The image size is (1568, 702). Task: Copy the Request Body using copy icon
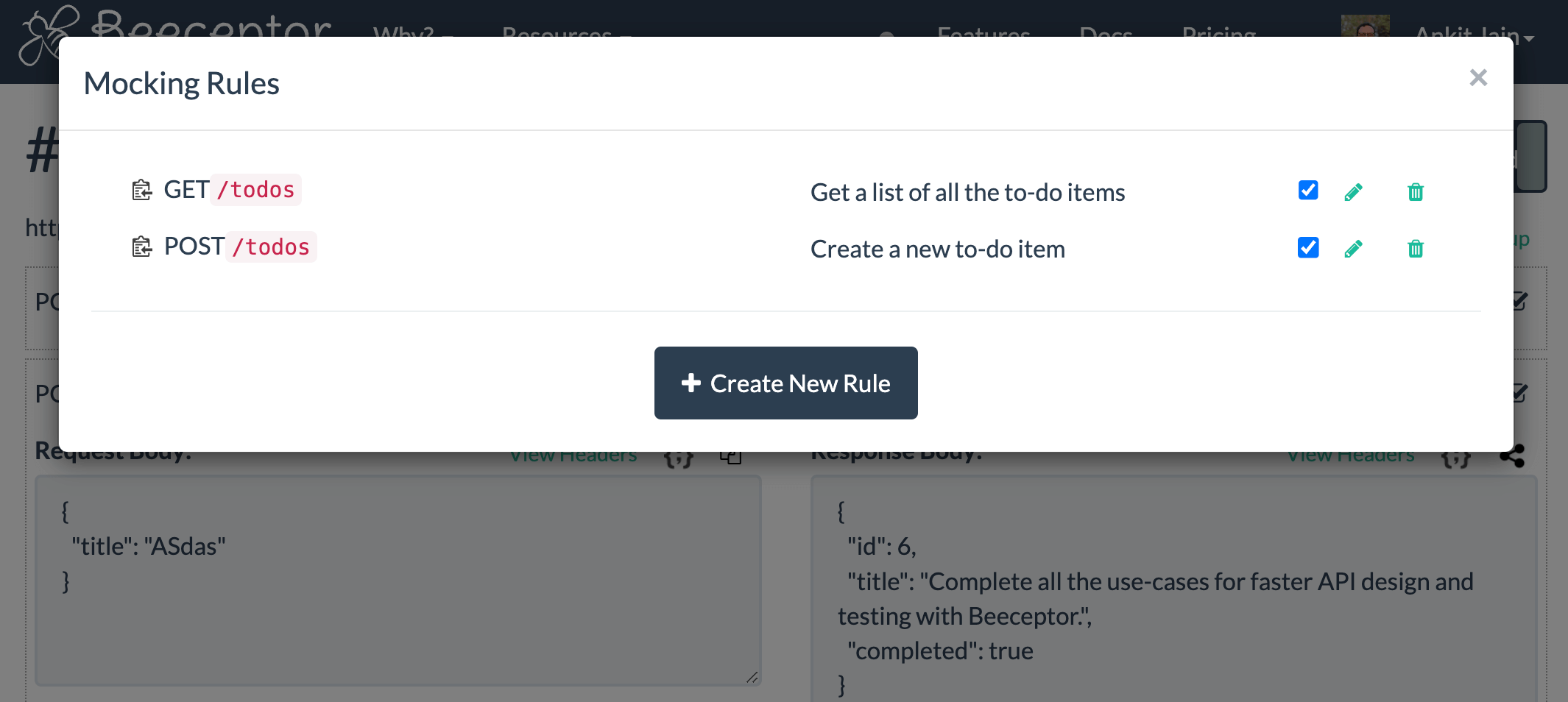coord(730,455)
